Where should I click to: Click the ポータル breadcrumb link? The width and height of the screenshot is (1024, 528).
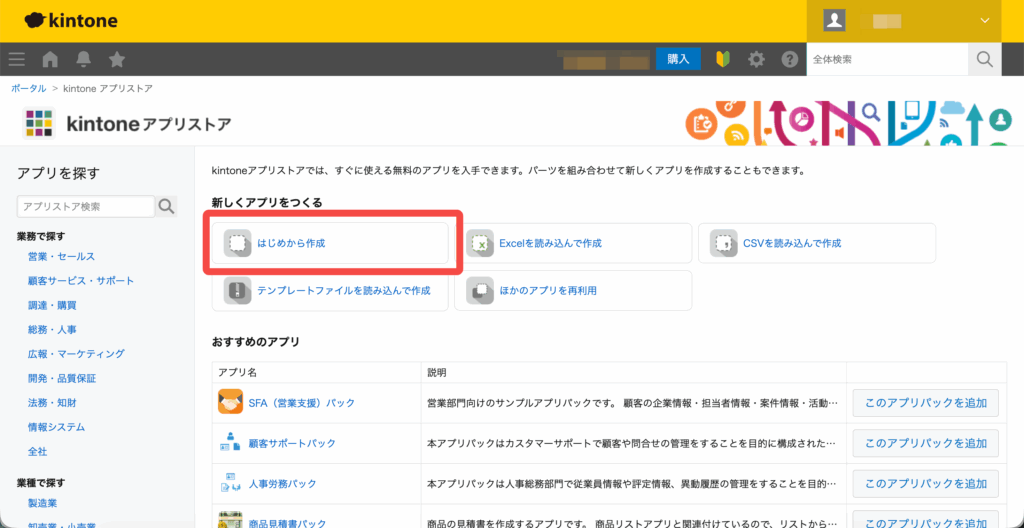[28, 89]
